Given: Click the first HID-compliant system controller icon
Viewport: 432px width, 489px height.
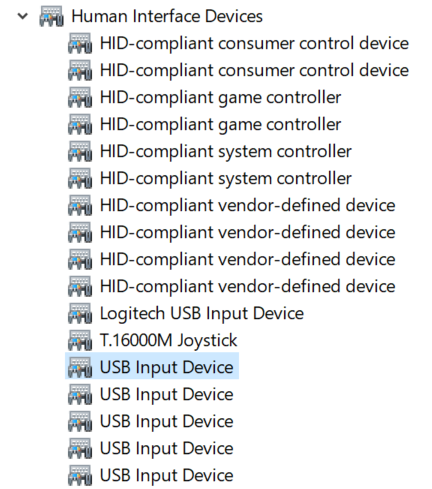Looking at the screenshot, I should tap(80, 151).
